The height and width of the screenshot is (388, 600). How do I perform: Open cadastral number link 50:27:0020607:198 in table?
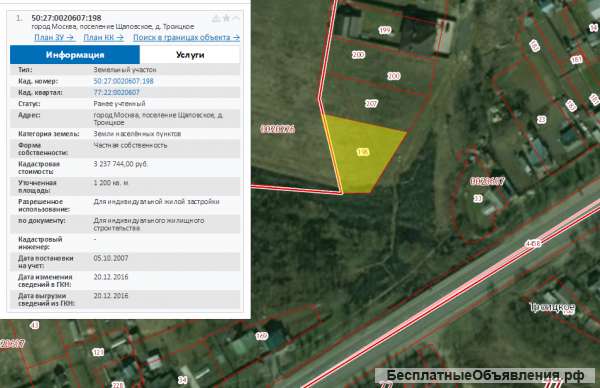coord(123,81)
